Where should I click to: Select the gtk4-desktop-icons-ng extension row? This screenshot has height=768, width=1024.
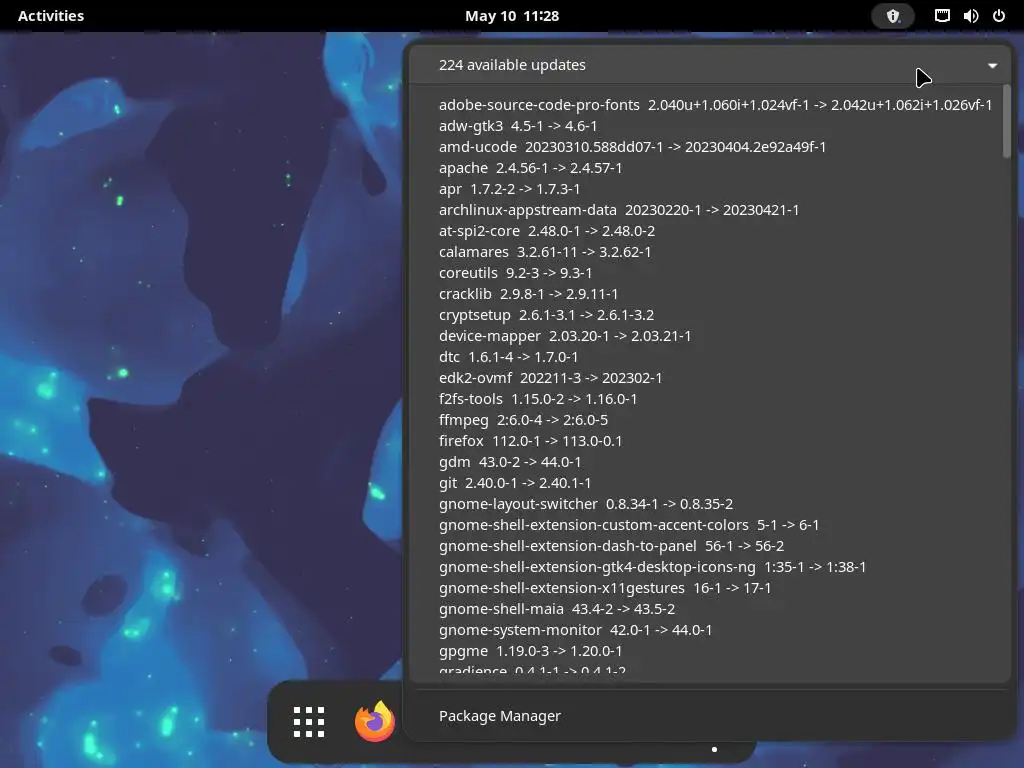pos(652,567)
